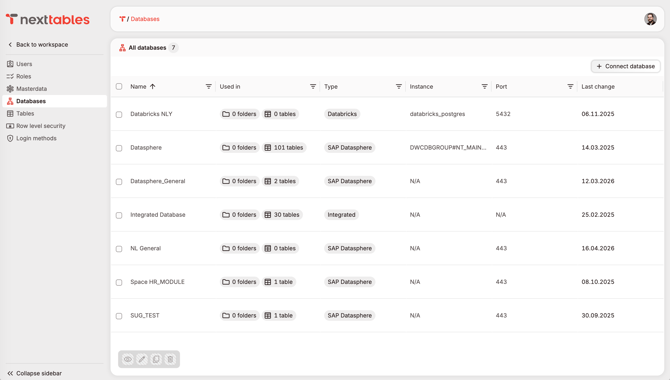This screenshot has height=380, width=670.
Task: Open Row level security in sidebar
Action: (x=54, y=126)
